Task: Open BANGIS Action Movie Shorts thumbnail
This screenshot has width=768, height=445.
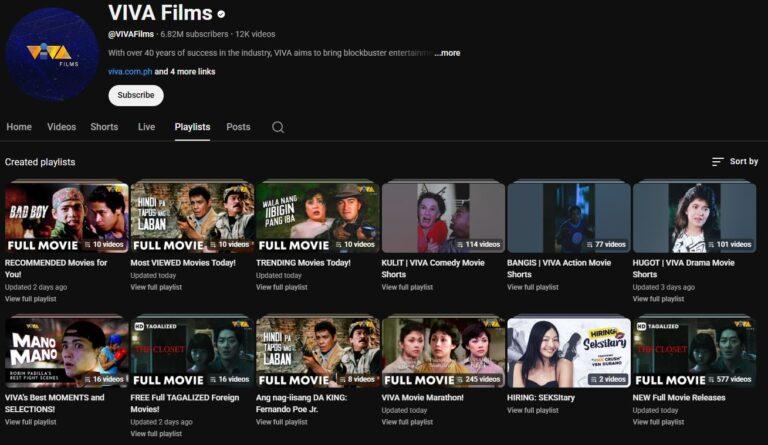Action: [x=569, y=218]
